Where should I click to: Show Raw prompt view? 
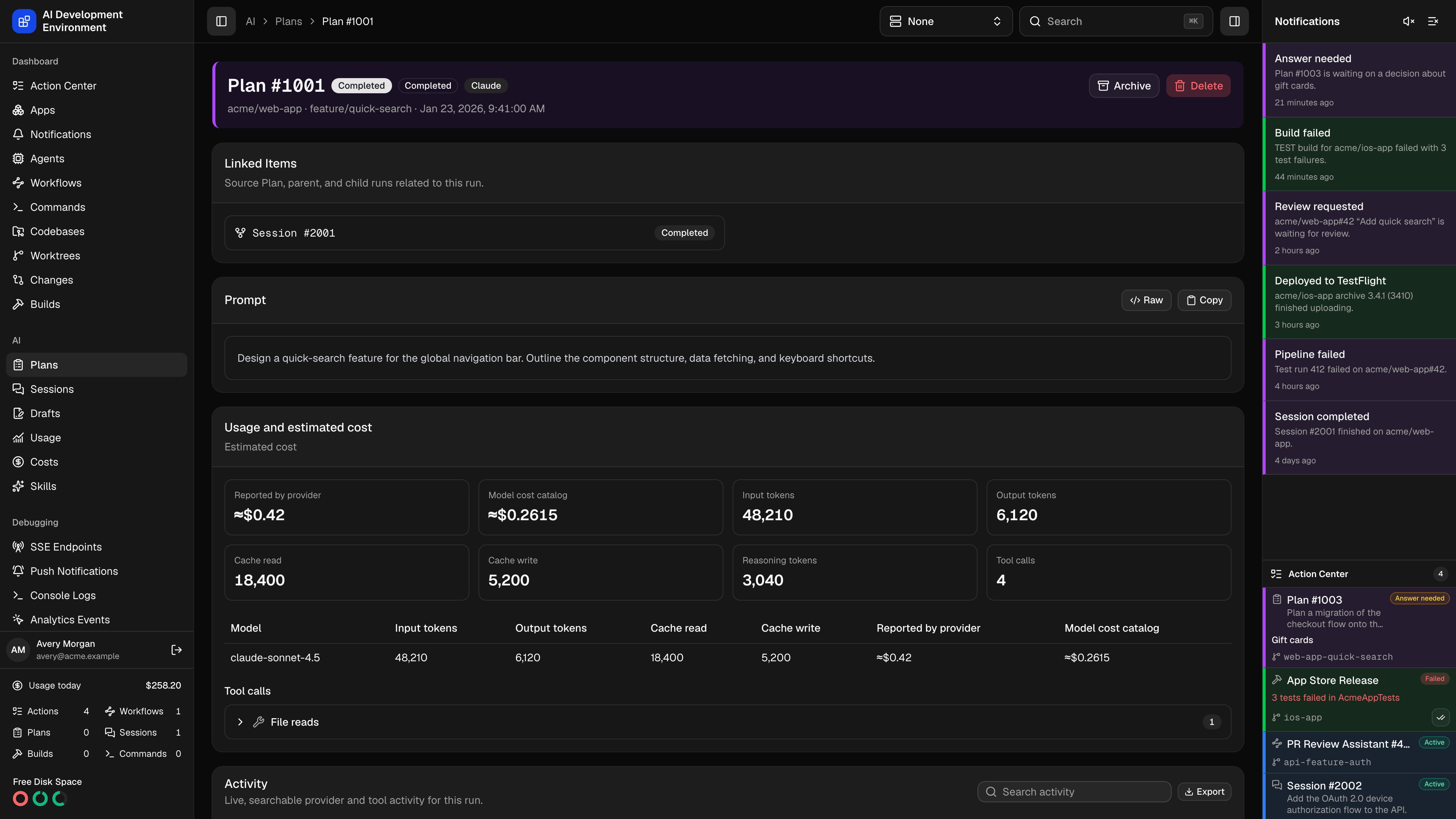point(1146,300)
